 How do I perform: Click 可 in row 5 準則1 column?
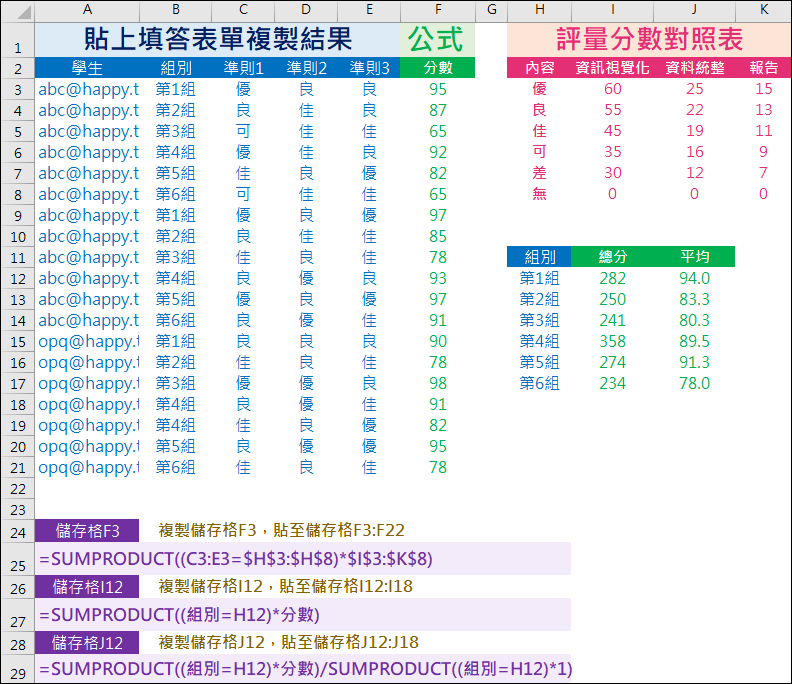point(243,131)
